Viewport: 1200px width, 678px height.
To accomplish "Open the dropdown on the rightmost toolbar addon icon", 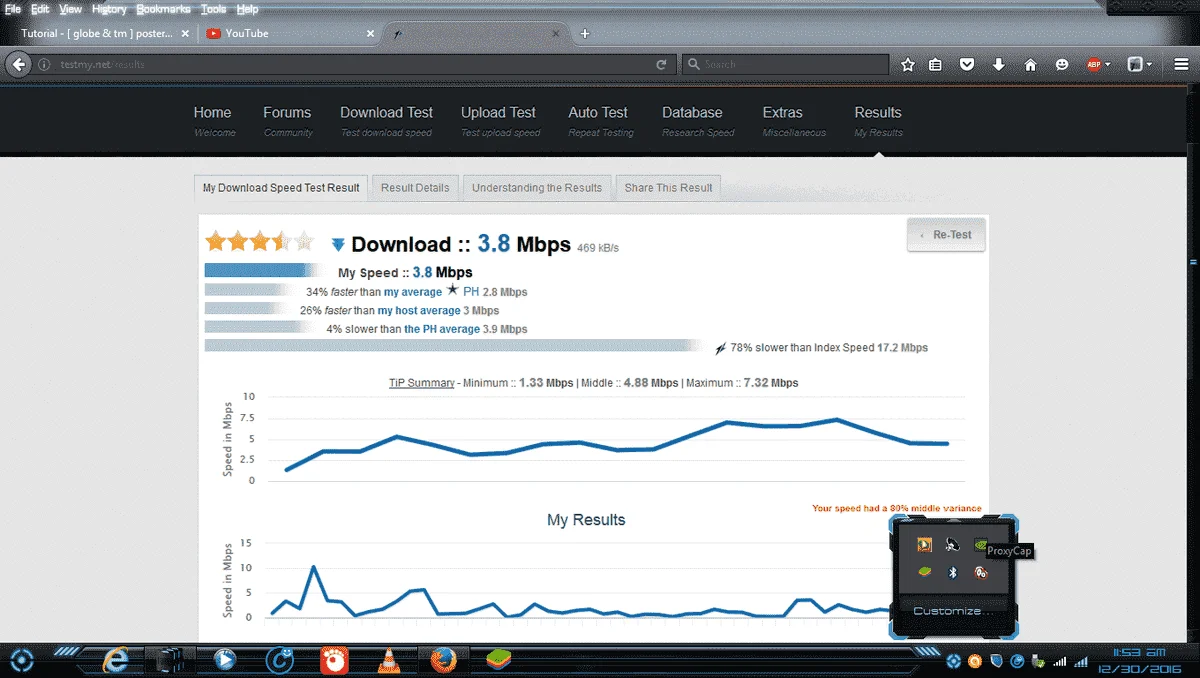I will click(x=1150, y=64).
